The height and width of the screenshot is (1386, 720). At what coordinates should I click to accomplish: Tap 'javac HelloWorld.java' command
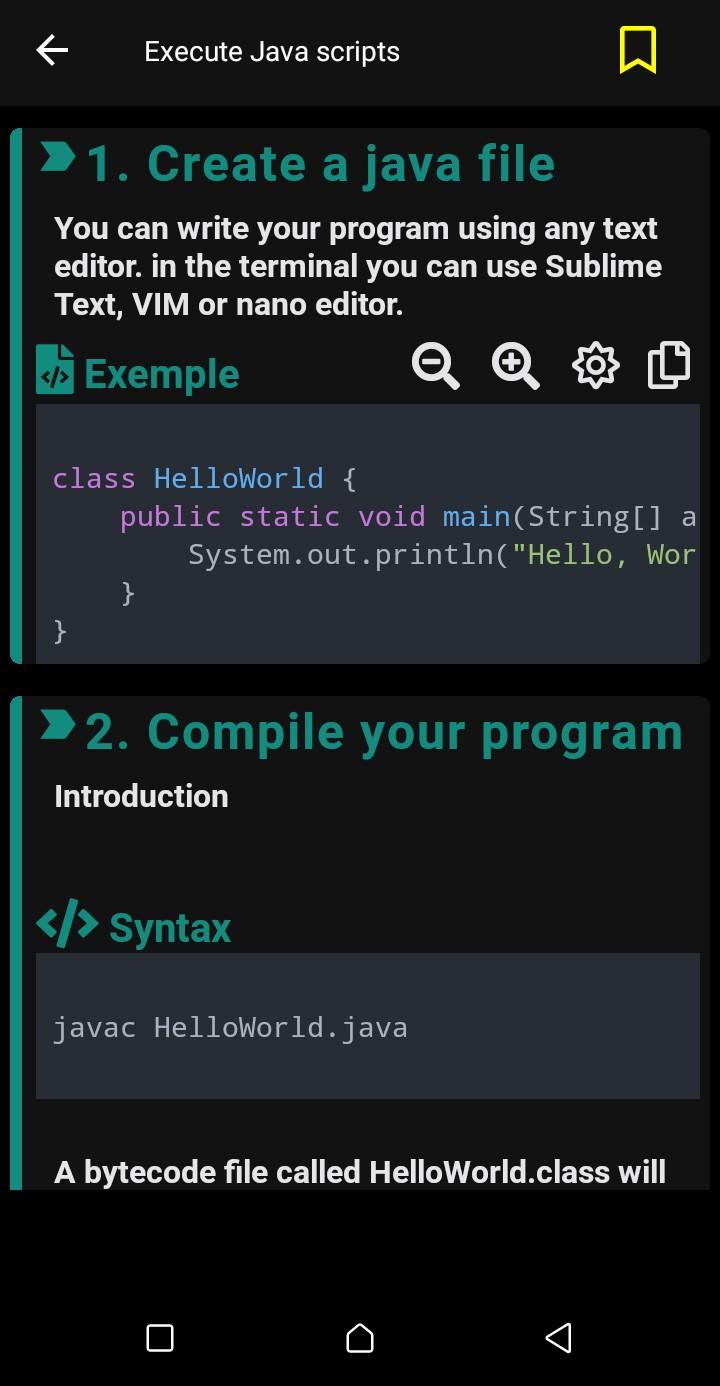[230, 1028]
